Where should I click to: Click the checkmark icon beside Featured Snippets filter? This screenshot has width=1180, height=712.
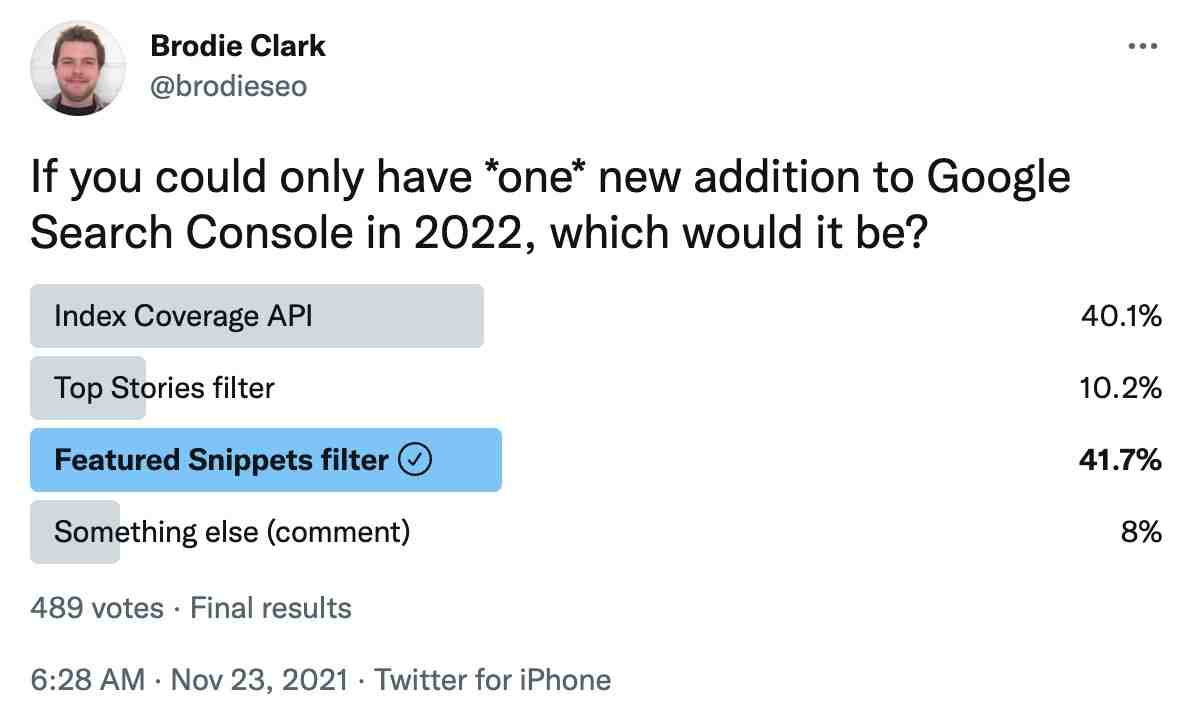point(415,459)
